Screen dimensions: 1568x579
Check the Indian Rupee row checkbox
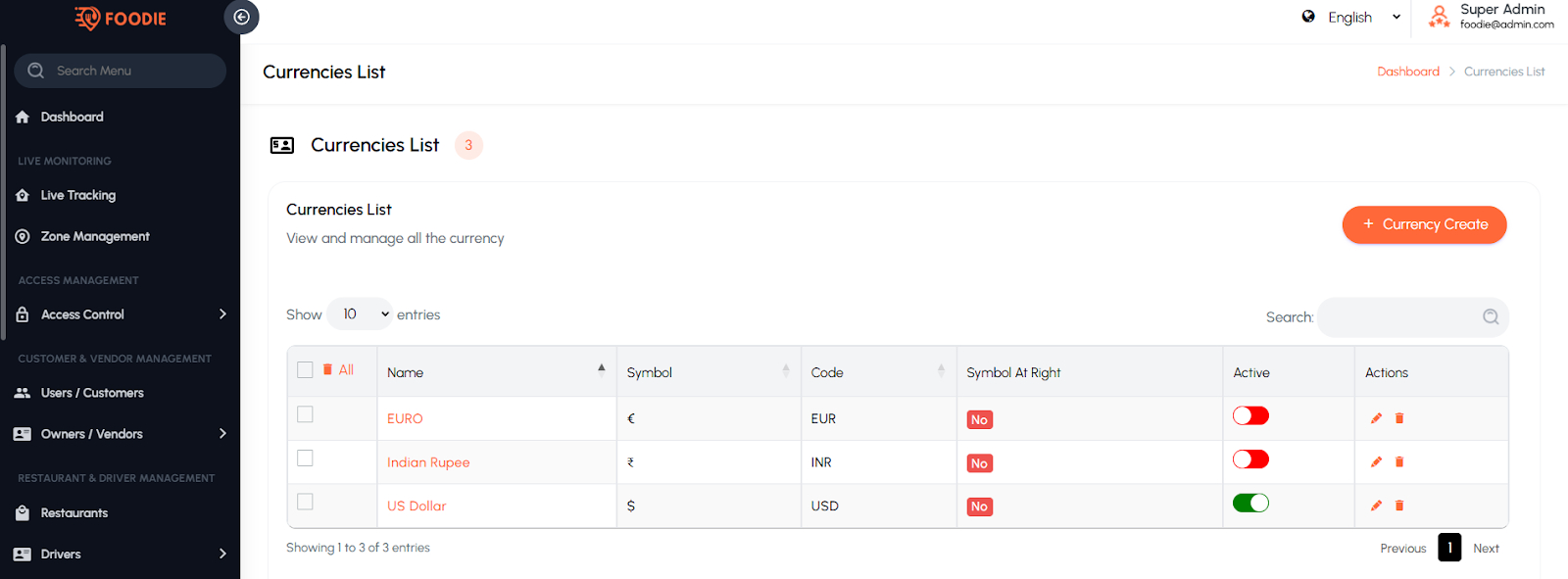[x=306, y=458]
